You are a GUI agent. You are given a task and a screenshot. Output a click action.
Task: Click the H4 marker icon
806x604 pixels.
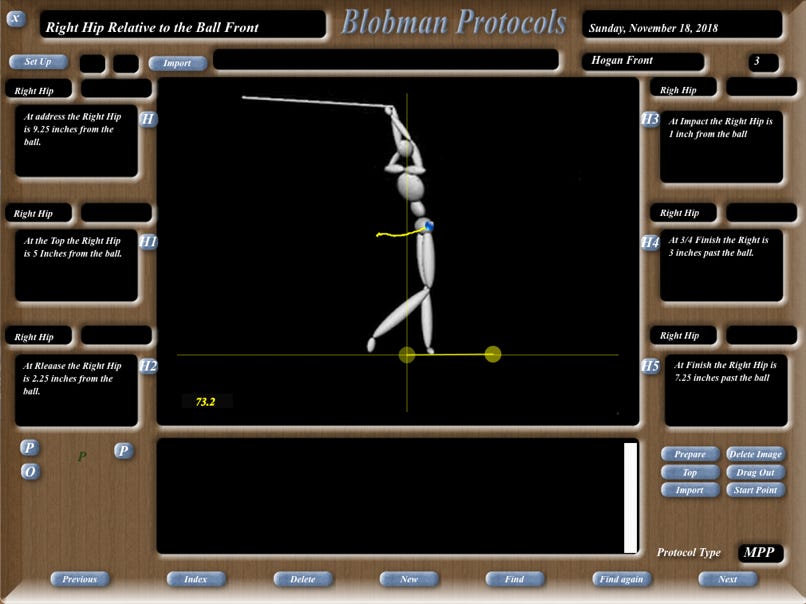(650, 242)
